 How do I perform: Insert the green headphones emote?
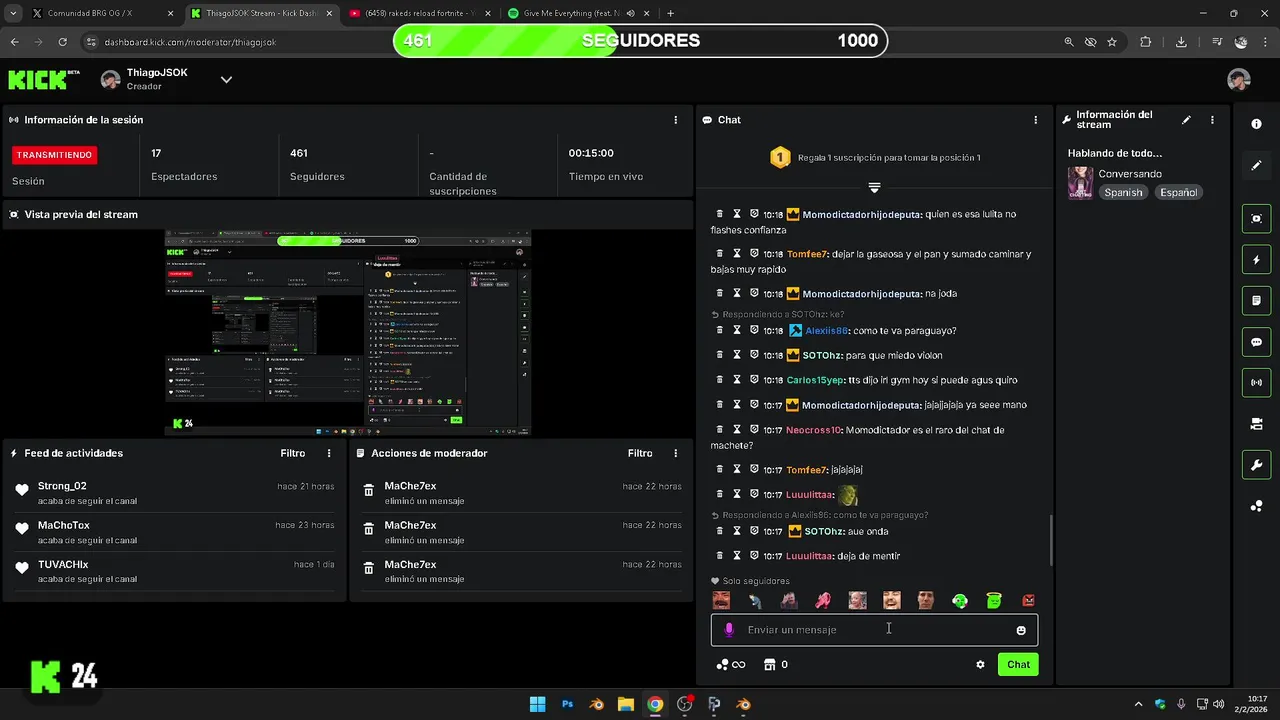[x=960, y=601]
